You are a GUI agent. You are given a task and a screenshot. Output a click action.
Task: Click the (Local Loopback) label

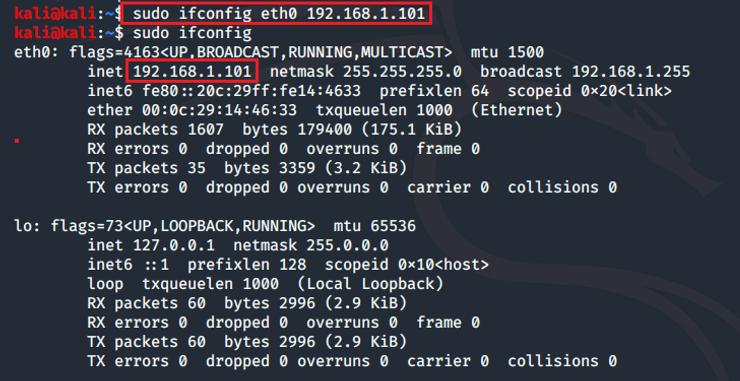point(370,284)
